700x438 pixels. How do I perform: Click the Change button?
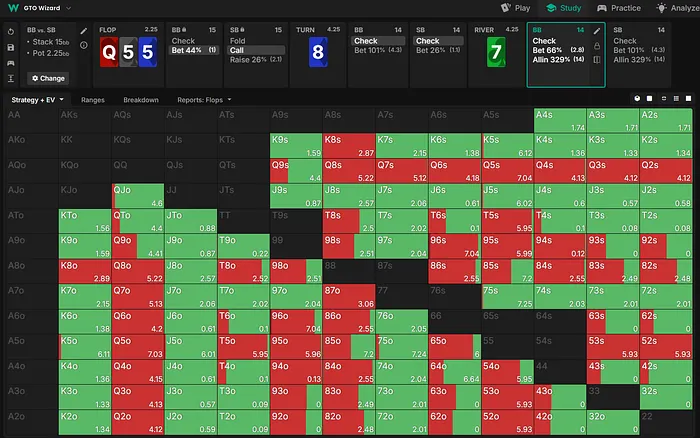click(x=47, y=77)
